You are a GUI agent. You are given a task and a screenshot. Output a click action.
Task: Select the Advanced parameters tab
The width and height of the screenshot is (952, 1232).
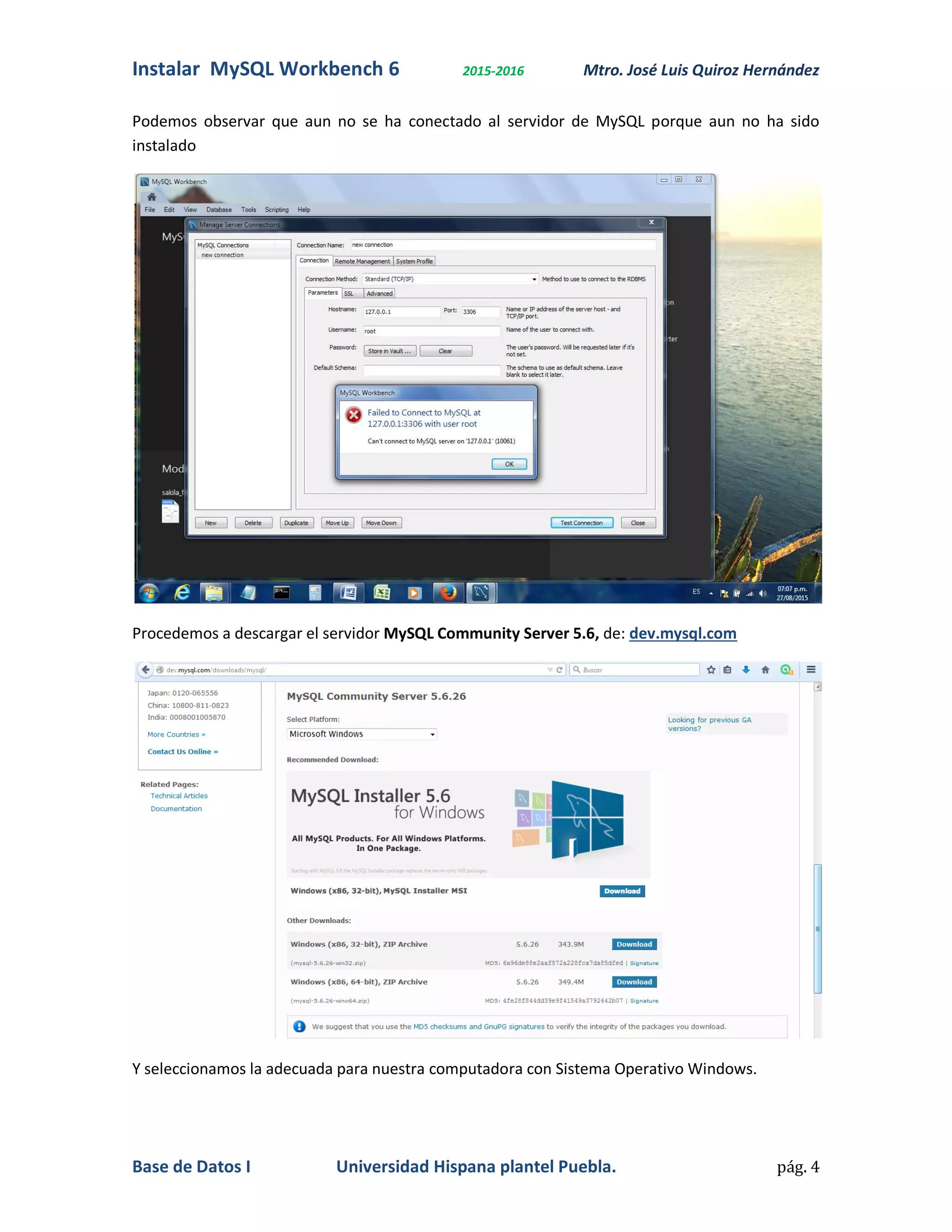pyautogui.click(x=380, y=293)
